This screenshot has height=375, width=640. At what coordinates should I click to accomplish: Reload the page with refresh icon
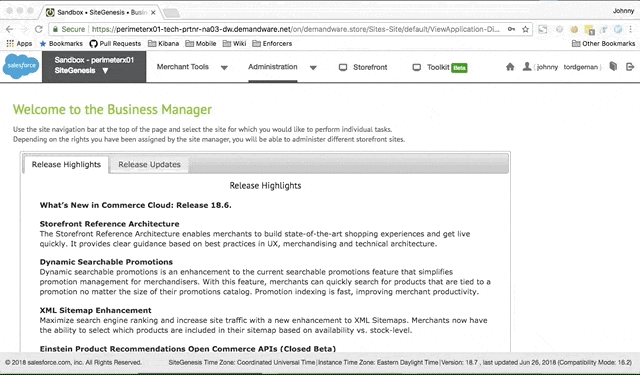tap(39, 29)
